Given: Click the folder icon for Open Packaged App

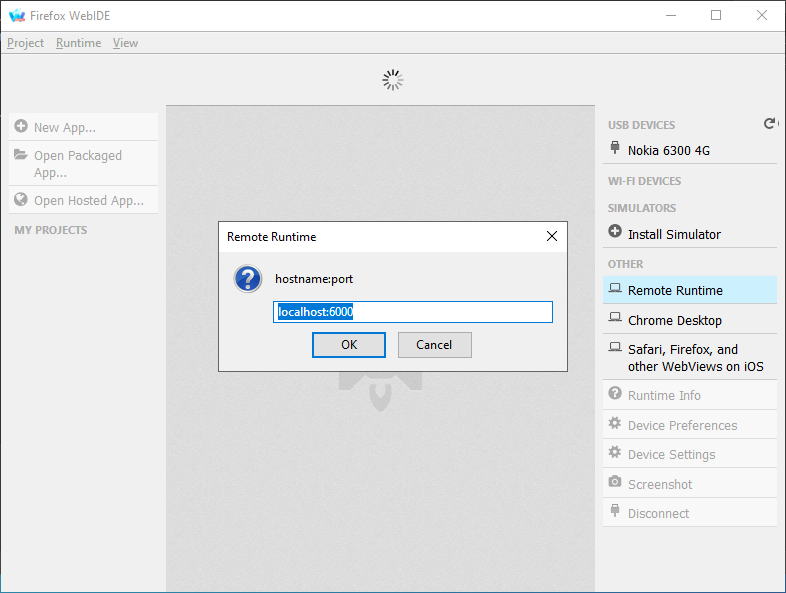Looking at the screenshot, I should pyautogui.click(x=21, y=154).
